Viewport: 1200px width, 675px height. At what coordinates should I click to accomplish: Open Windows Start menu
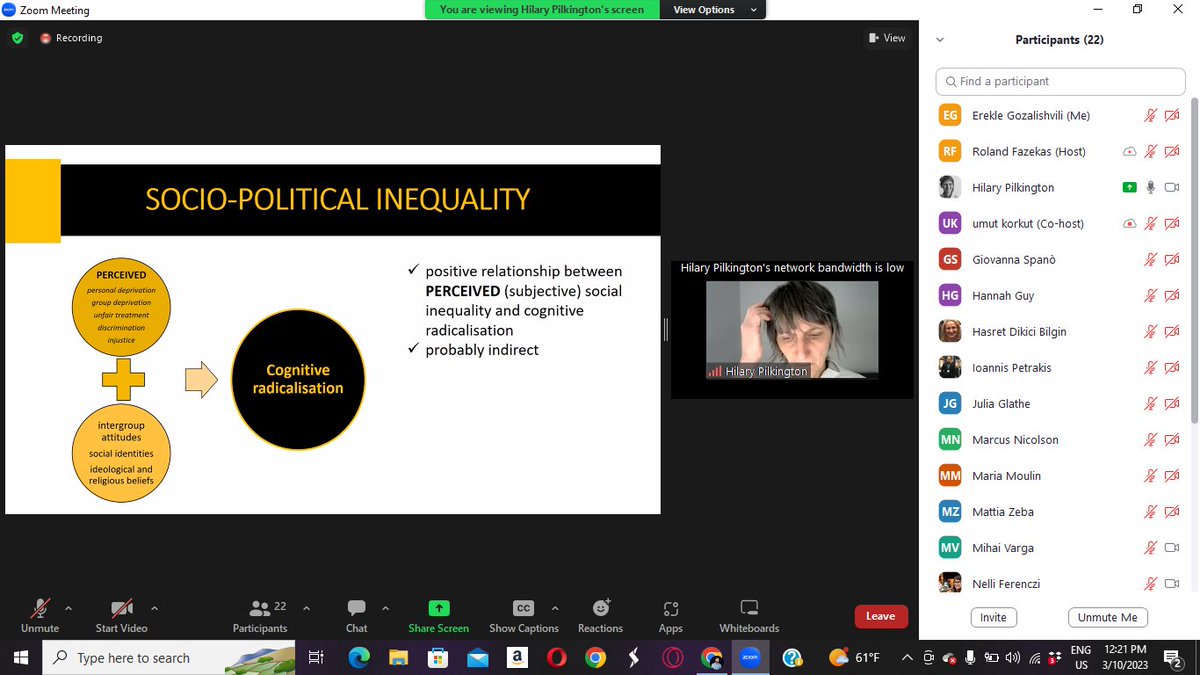click(x=21, y=657)
